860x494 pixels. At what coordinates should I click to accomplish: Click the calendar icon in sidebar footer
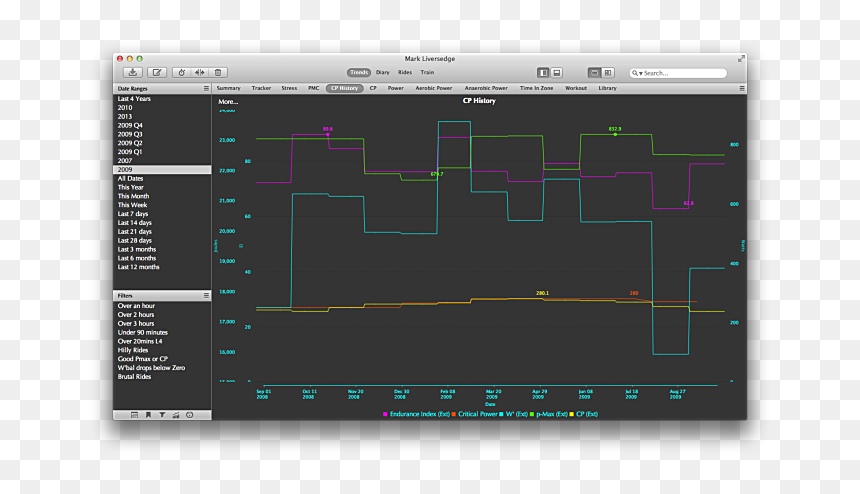tap(134, 415)
